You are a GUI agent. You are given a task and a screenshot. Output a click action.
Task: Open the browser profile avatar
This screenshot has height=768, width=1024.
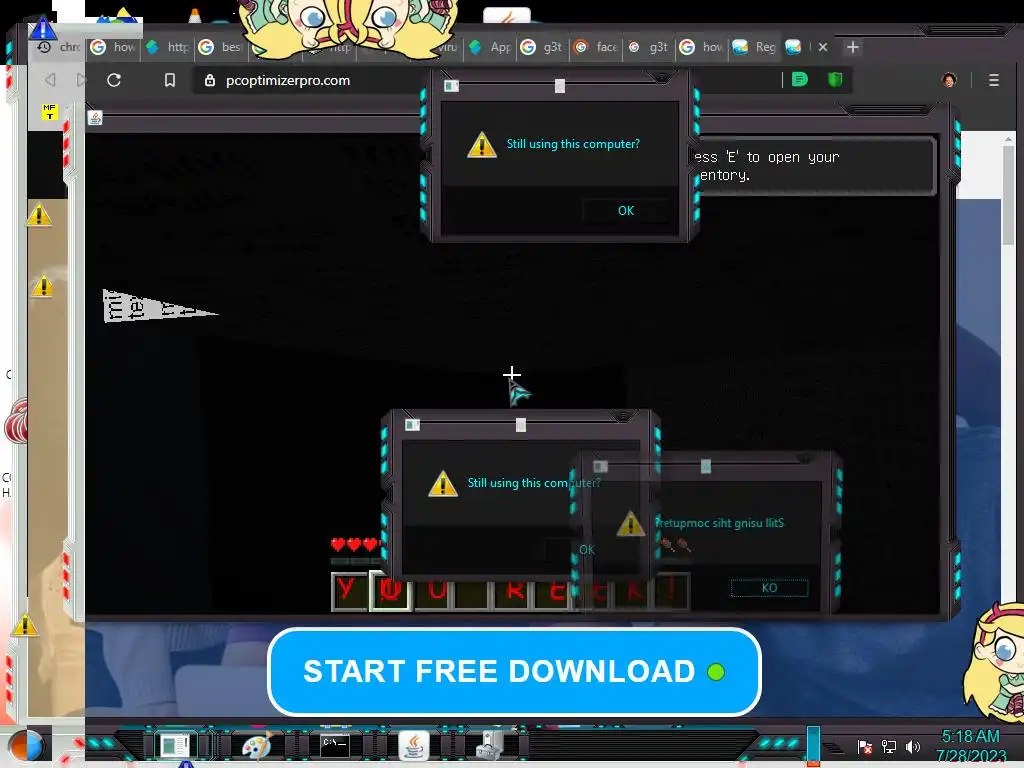pos(949,80)
